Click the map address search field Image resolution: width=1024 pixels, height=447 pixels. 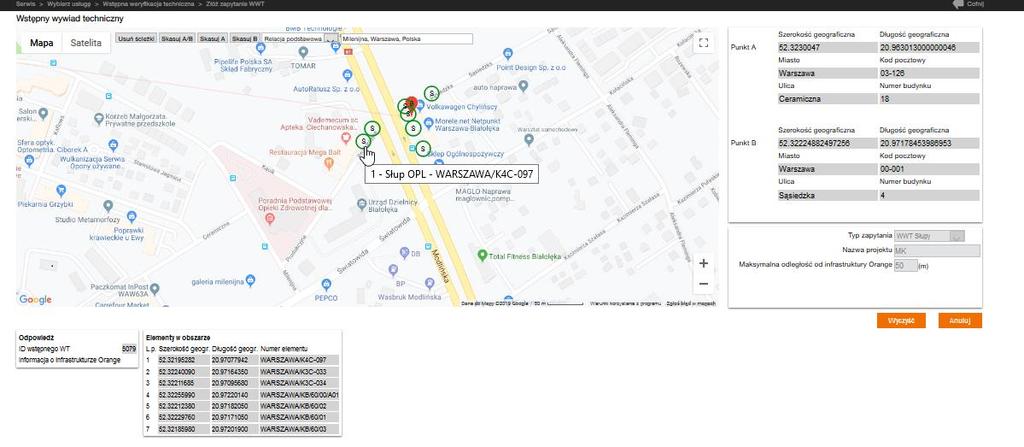(x=406, y=39)
